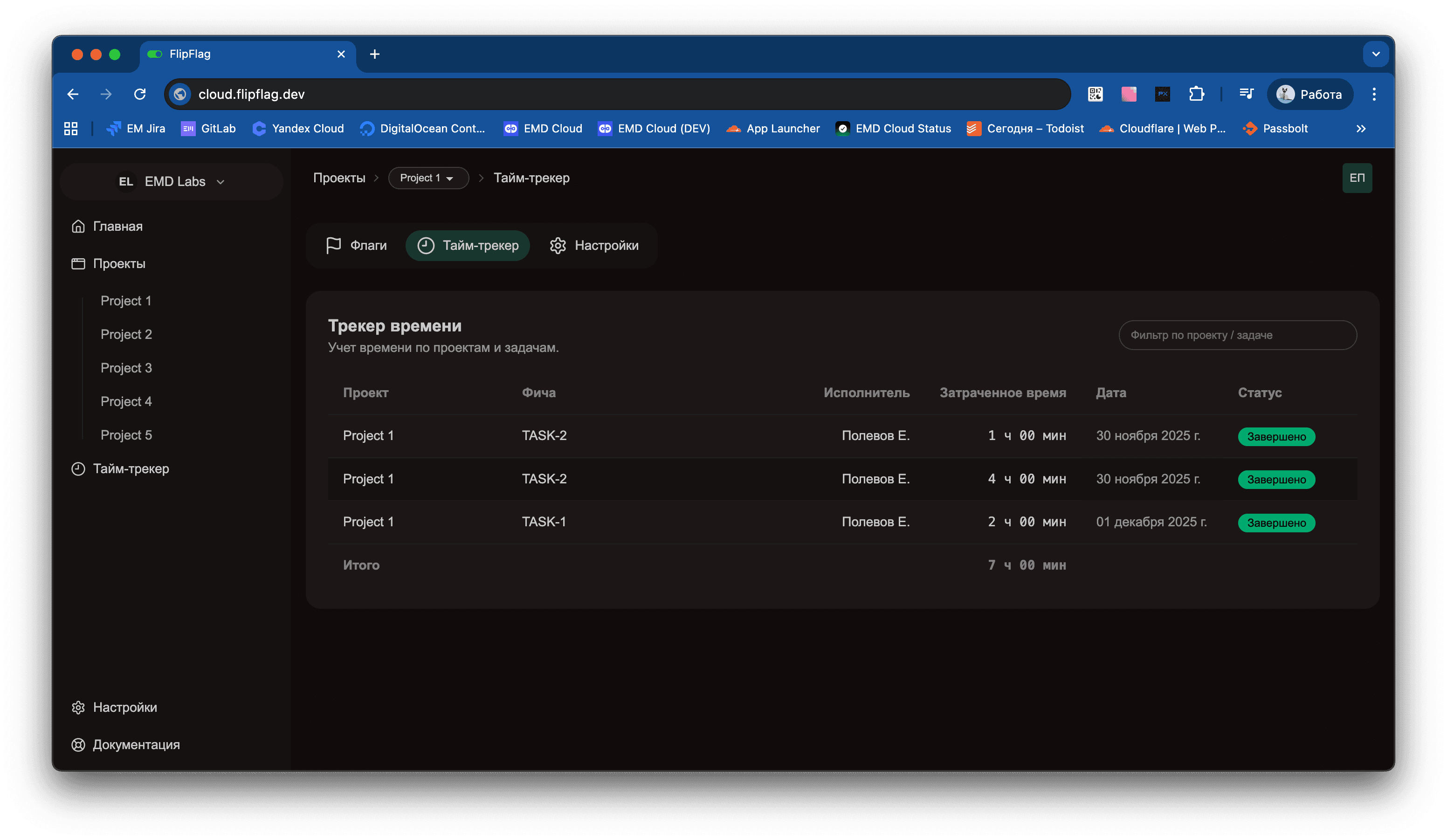Click the site info globe icon
The width and height of the screenshot is (1447, 840).
180,94
